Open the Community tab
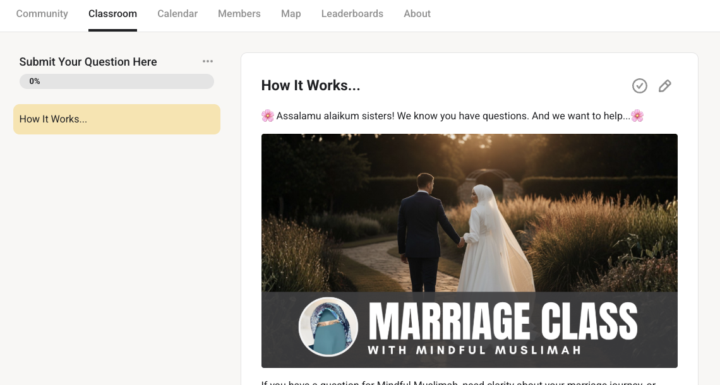Viewport: 720px width, 385px height. click(42, 14)
